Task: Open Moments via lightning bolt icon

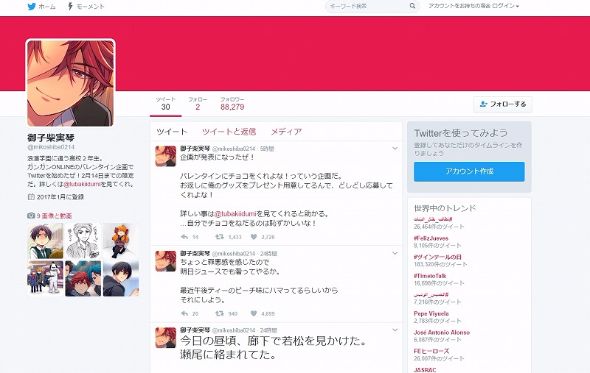Action: [x=70, y=6]
